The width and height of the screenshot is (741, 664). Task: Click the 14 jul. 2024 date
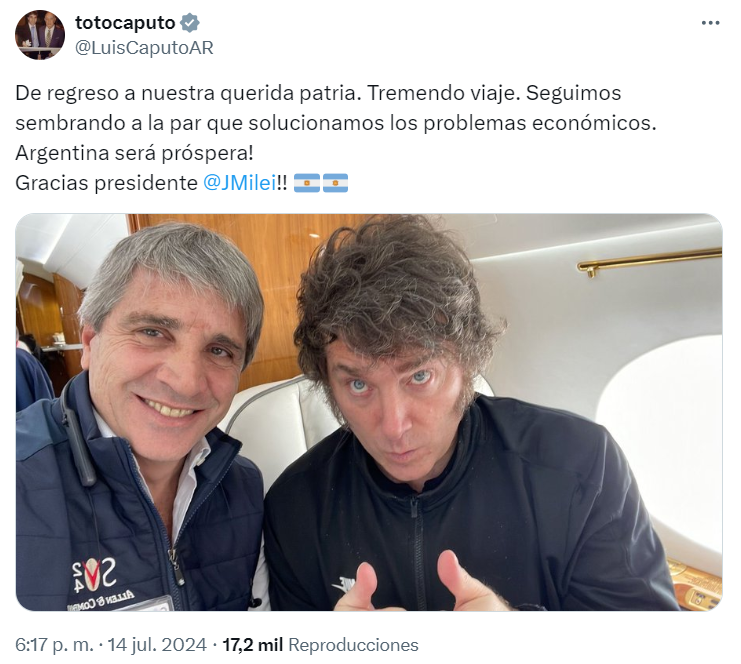pyautogui.click(x=157, y=645)
